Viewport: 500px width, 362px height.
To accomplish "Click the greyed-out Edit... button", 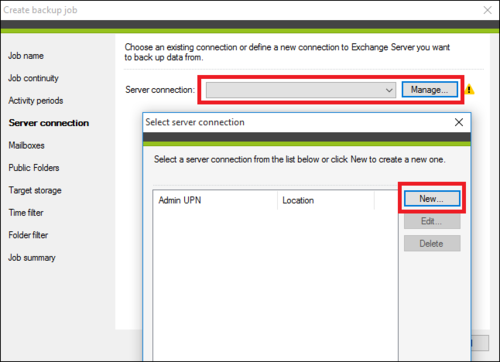I will [x=432, y=221].
